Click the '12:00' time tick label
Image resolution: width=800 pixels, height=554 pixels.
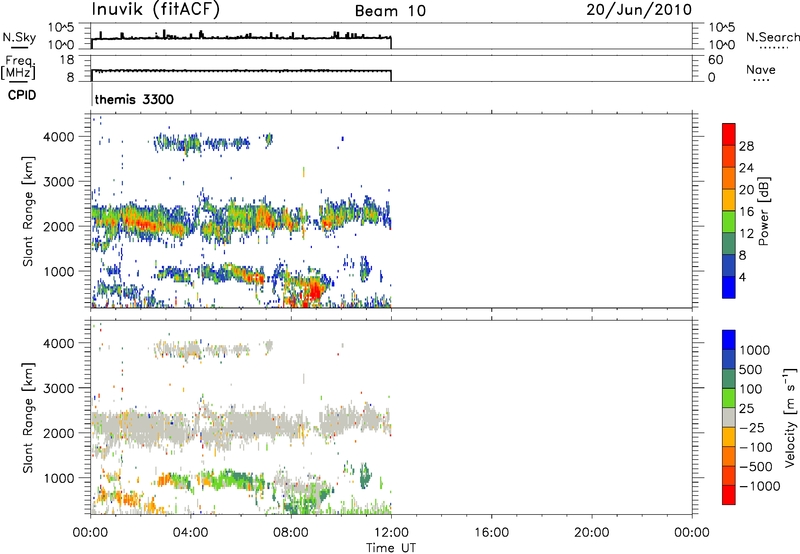click(391, 532)
